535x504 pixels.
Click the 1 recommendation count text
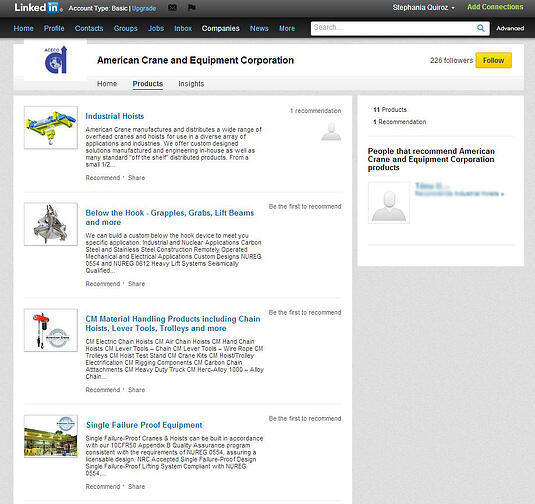316,111
